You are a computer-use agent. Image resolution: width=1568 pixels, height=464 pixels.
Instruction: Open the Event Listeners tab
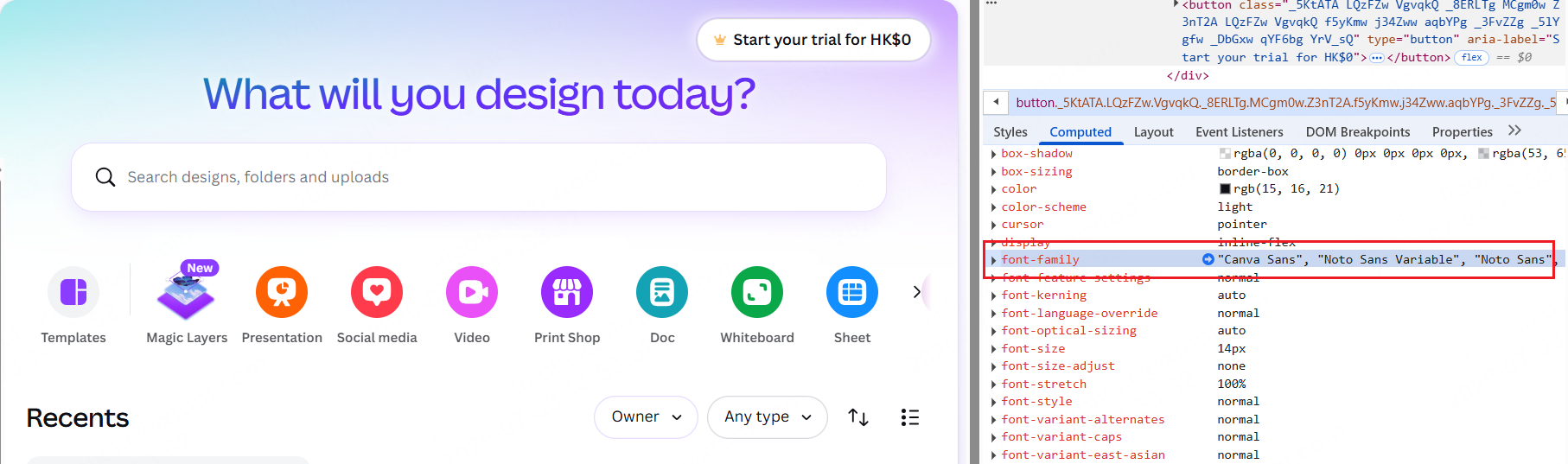click(1240, 132)
